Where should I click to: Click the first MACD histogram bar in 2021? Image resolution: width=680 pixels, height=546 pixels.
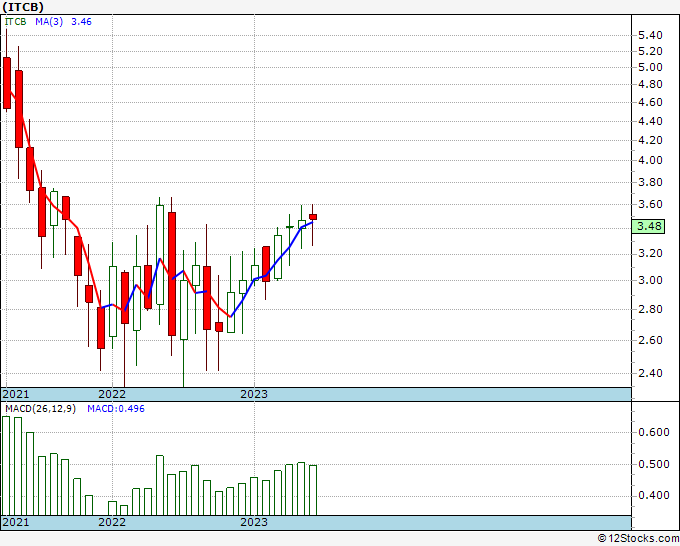tap(6, 466)
